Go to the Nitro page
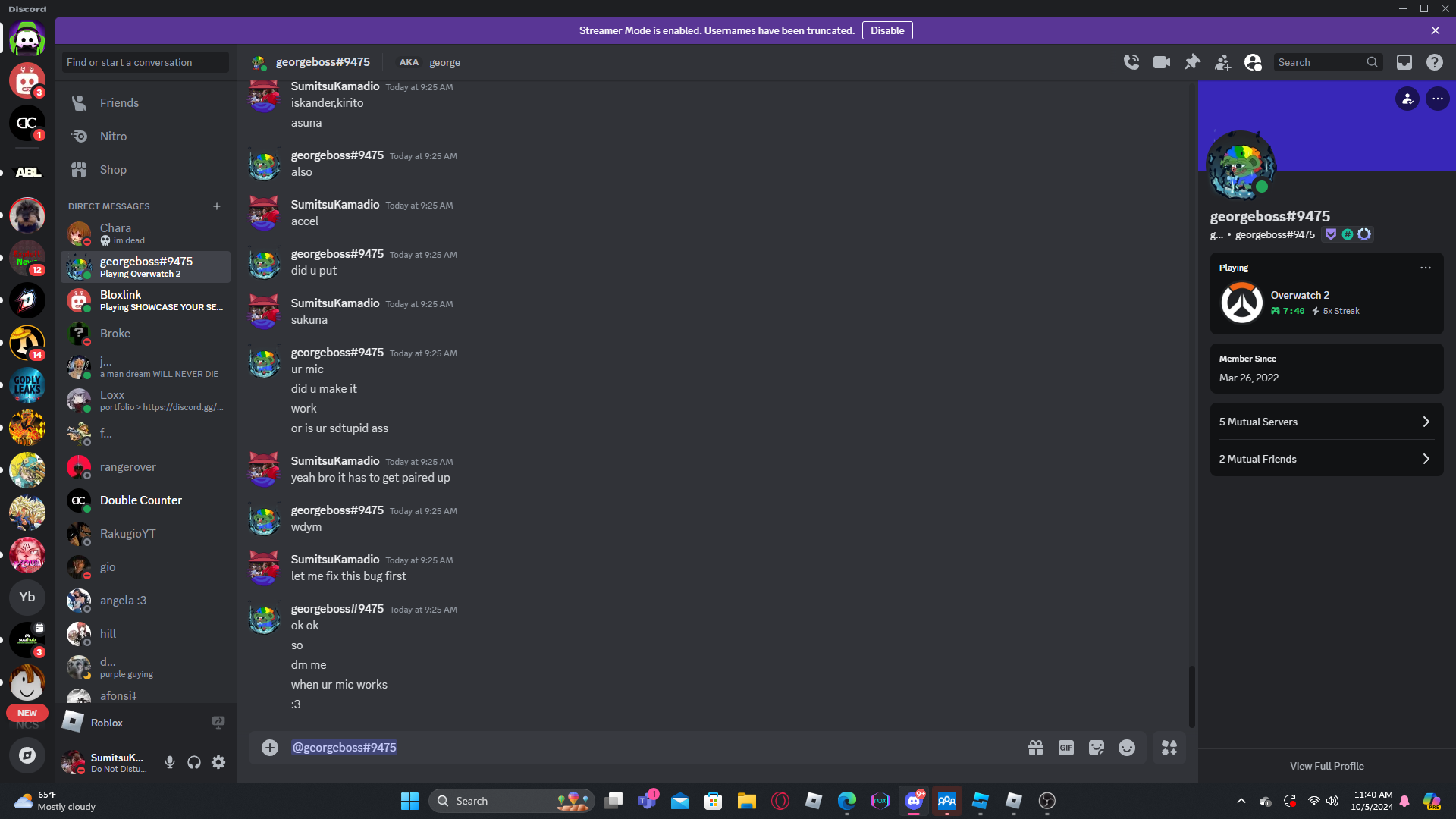Viewport: 1456px width, 819px height. 113,136
